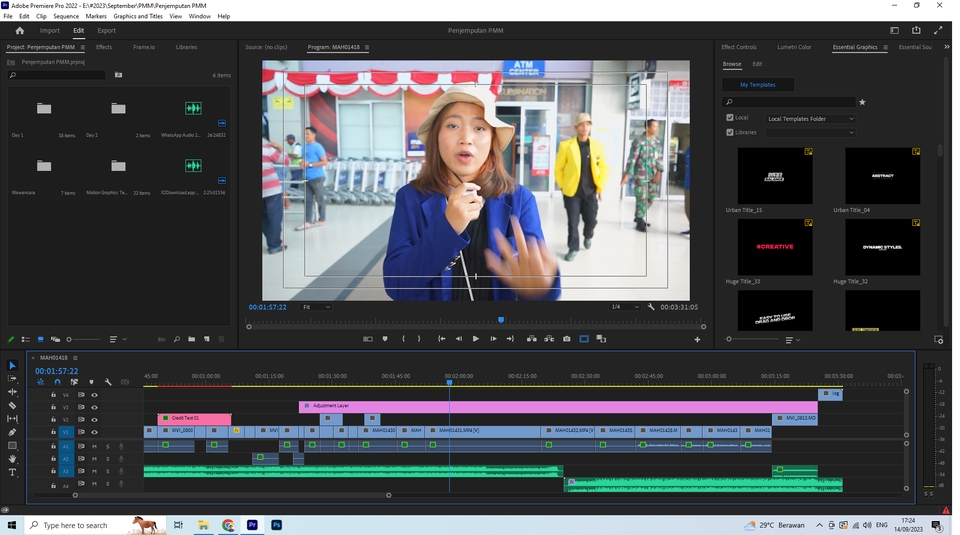Switch to the Lumetri Color tab
960x535 pixels.
794,47
